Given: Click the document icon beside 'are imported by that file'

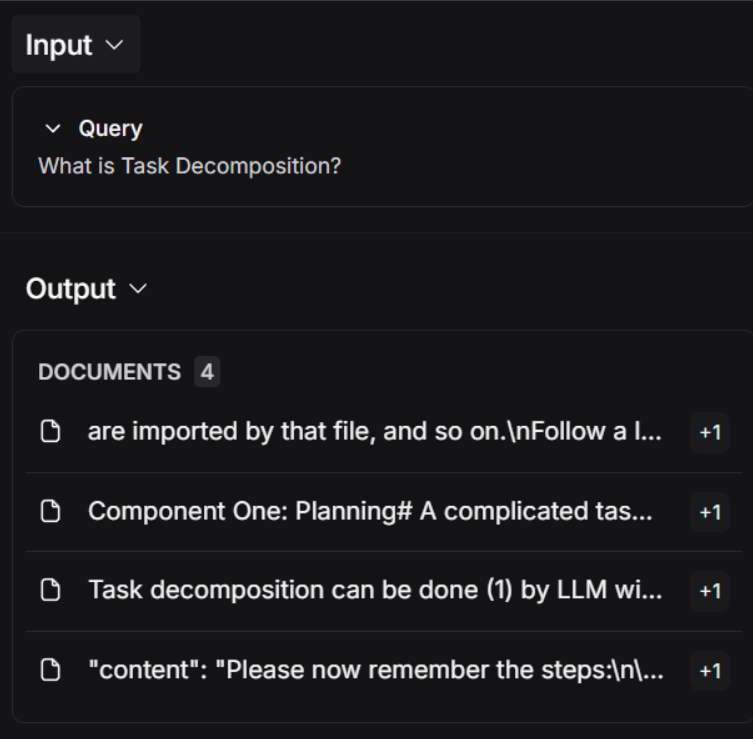Looking at the screenshot, I should click(x=50, y=431).
